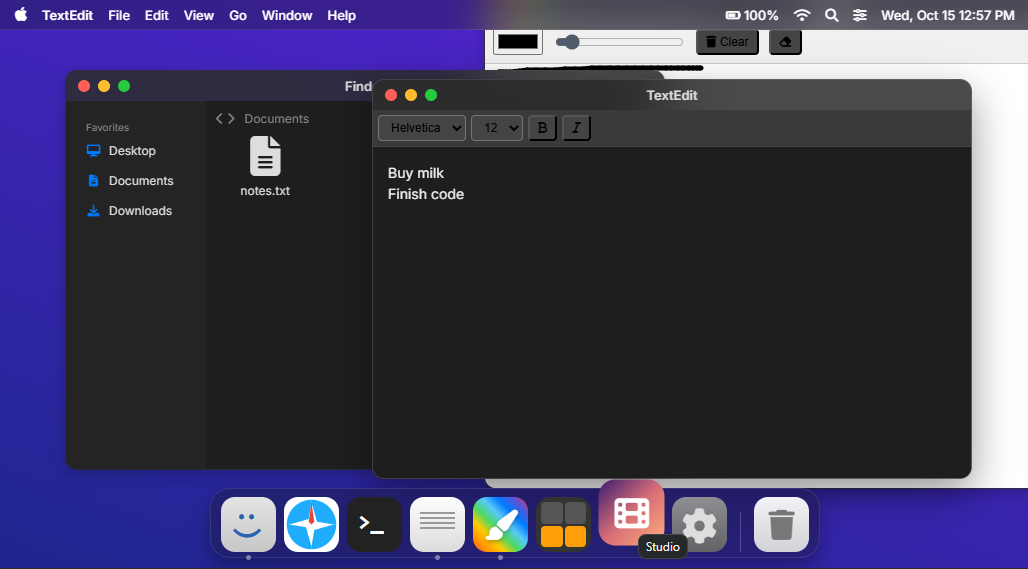
Task: Close the TextEdit window
Action: pos(391,95)
